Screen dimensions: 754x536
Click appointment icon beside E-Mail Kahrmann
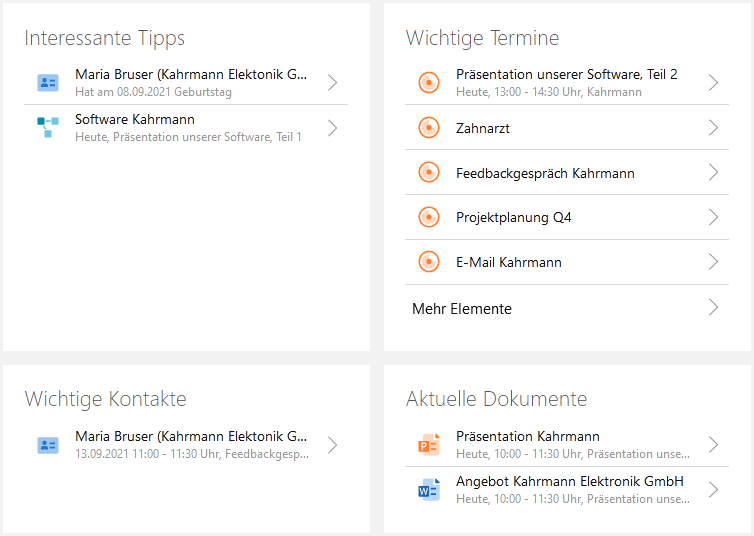pyautogui.click(x=428, y=262)
